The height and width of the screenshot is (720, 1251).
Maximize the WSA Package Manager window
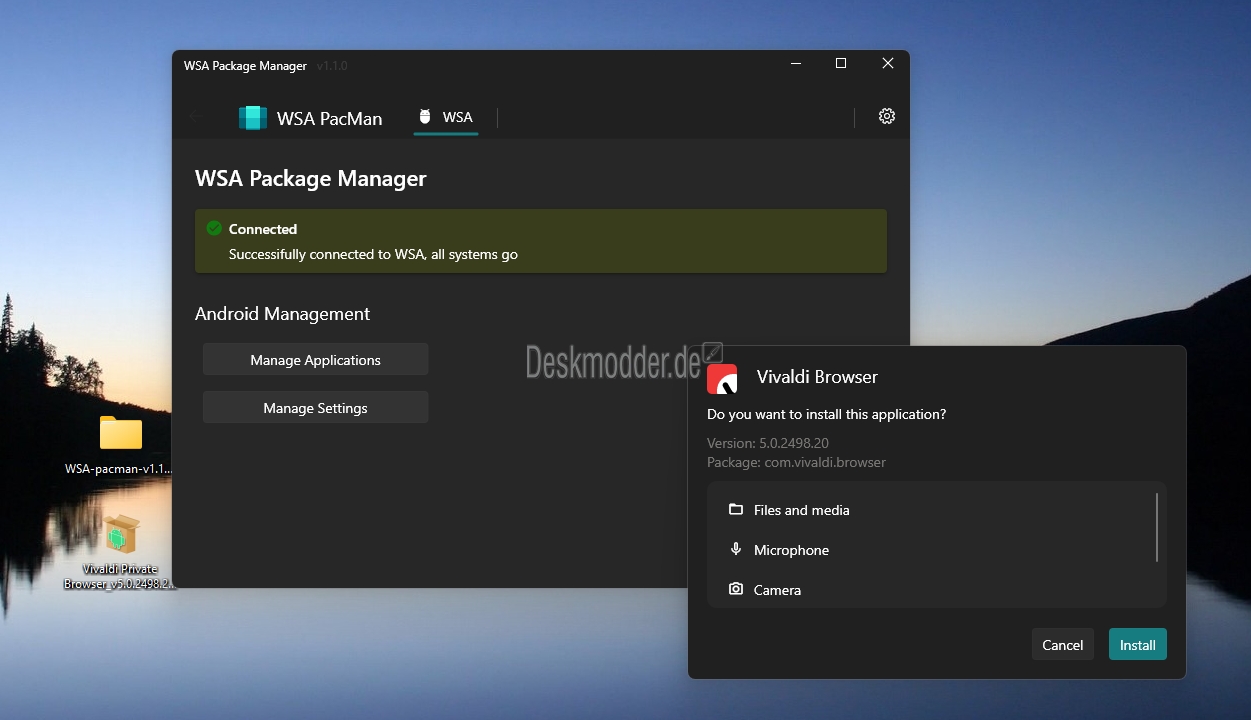pos(841,63)
